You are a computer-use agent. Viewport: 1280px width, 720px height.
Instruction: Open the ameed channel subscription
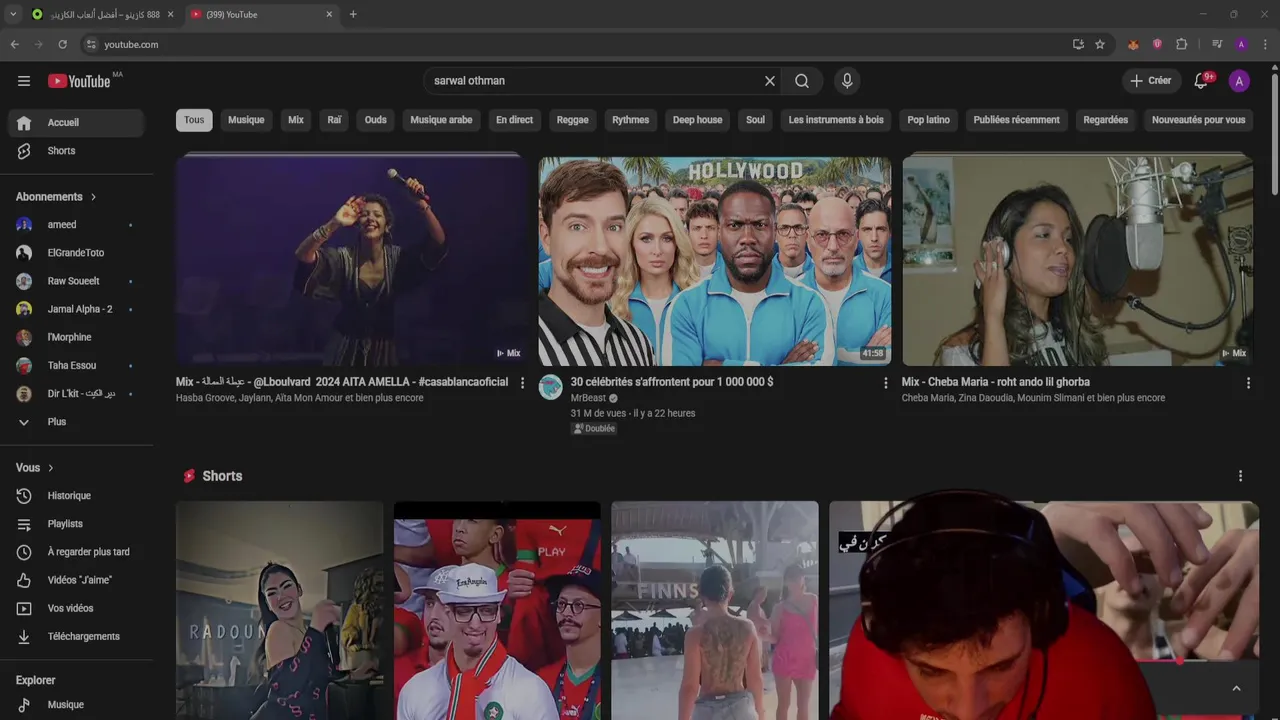coord(77,225)
